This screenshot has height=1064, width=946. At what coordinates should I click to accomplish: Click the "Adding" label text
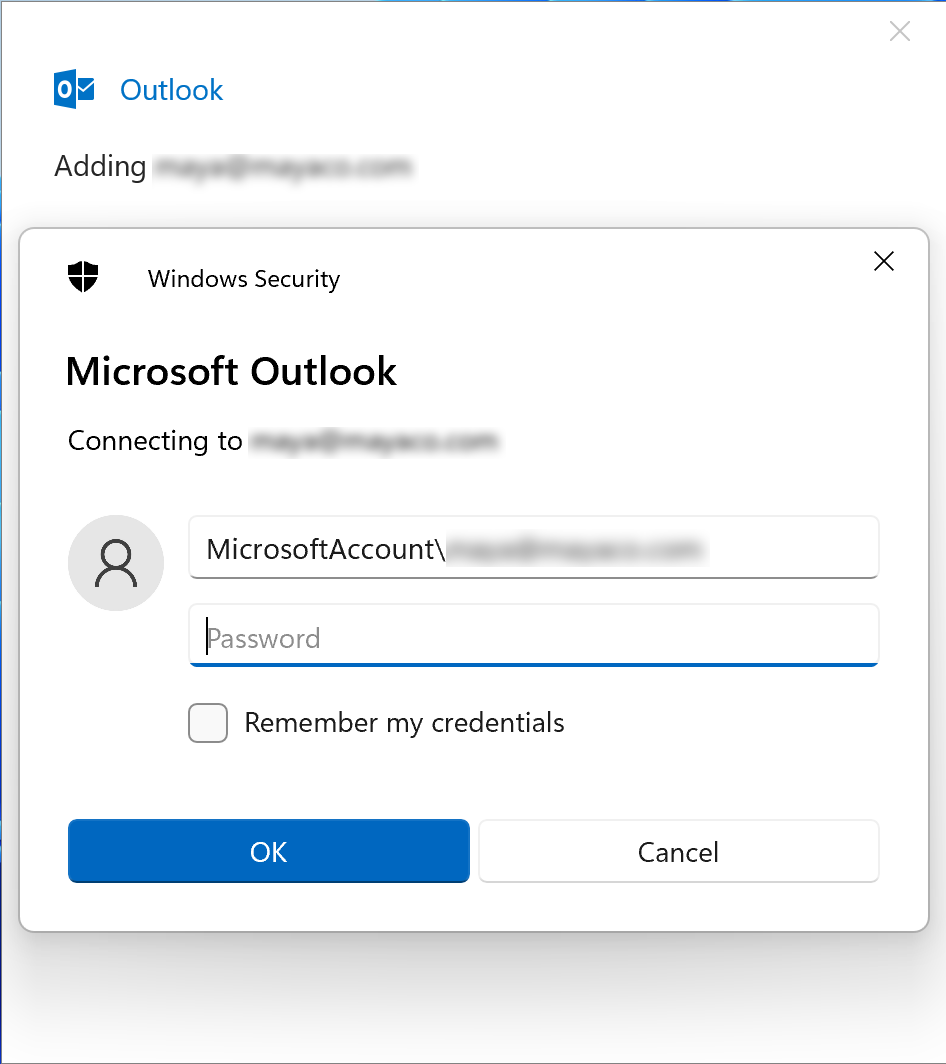coord(100,167)
